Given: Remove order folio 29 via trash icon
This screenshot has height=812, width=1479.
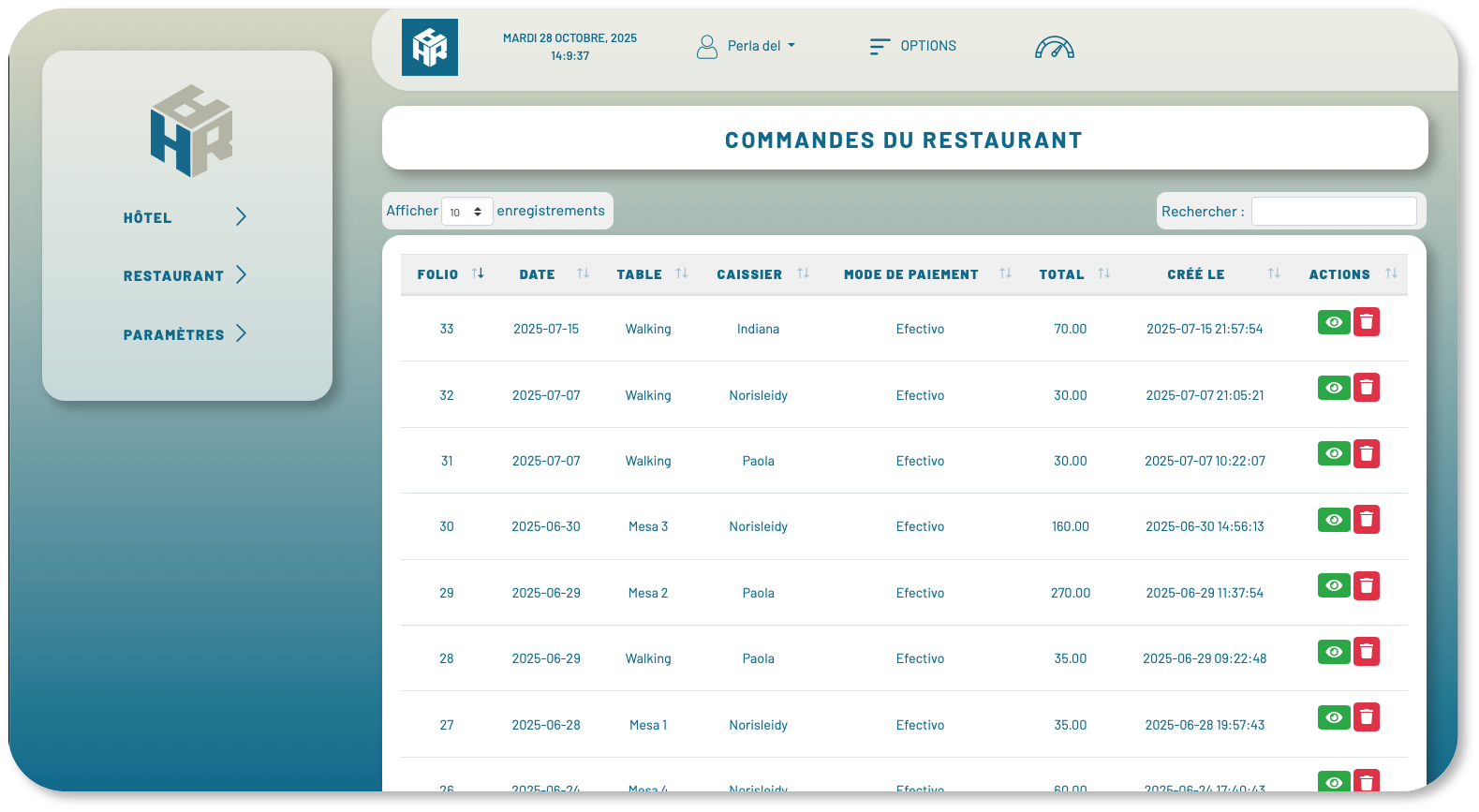Looking at the screenshot, I should (x=1367, y=586).
